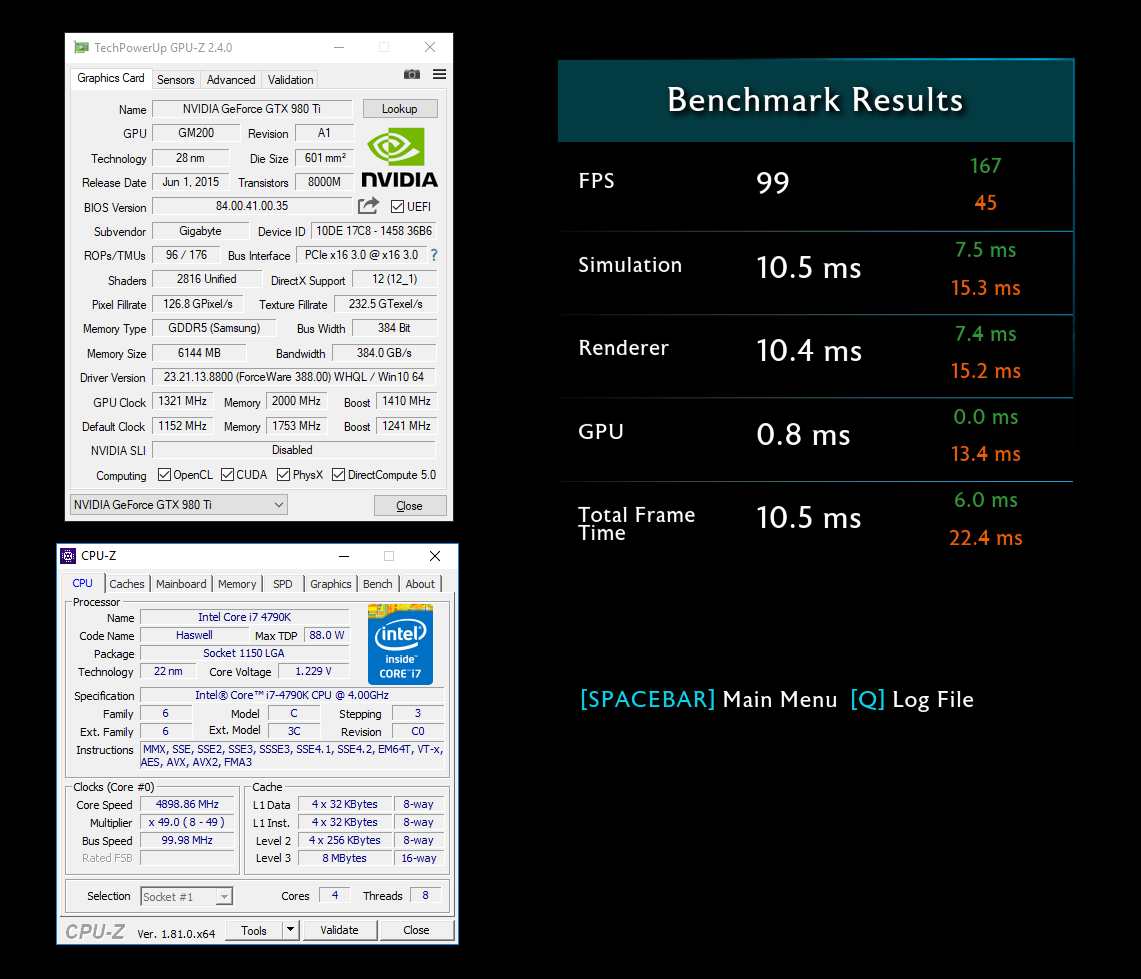The width and height of the screenshot is (1141, 979).
Task: Switch to the Advanced tab in GPU-Z
Action: click(x=231, y=80)
